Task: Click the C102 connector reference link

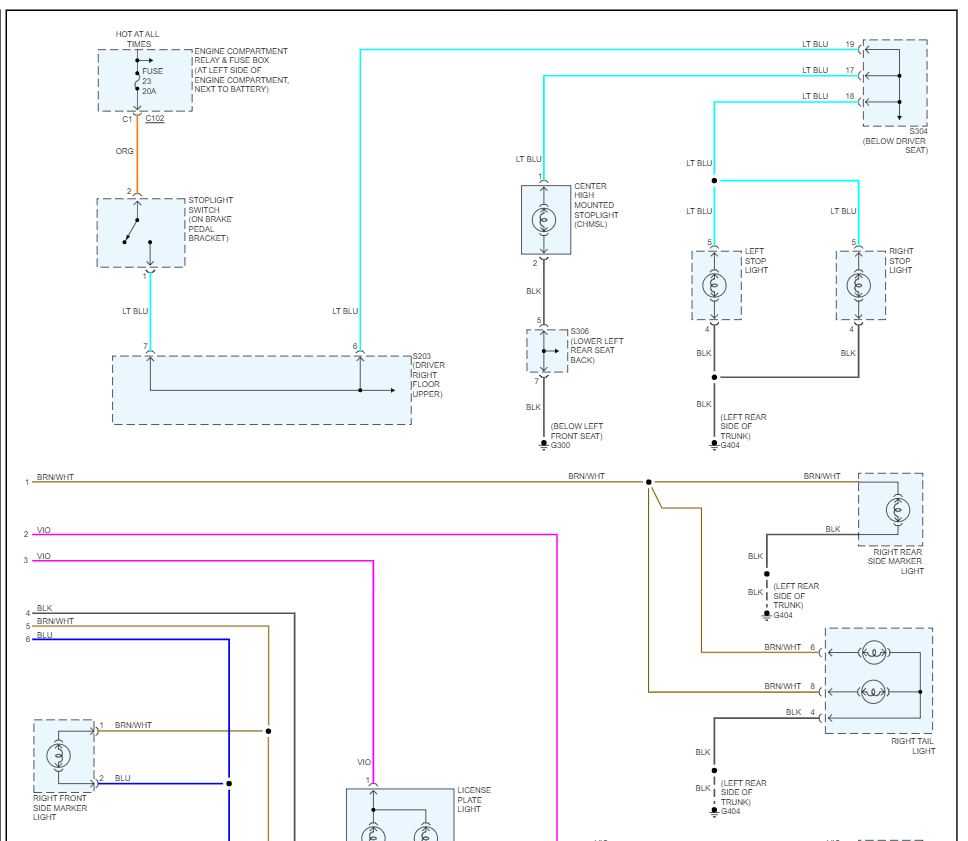Action: (x=155, y=119)
